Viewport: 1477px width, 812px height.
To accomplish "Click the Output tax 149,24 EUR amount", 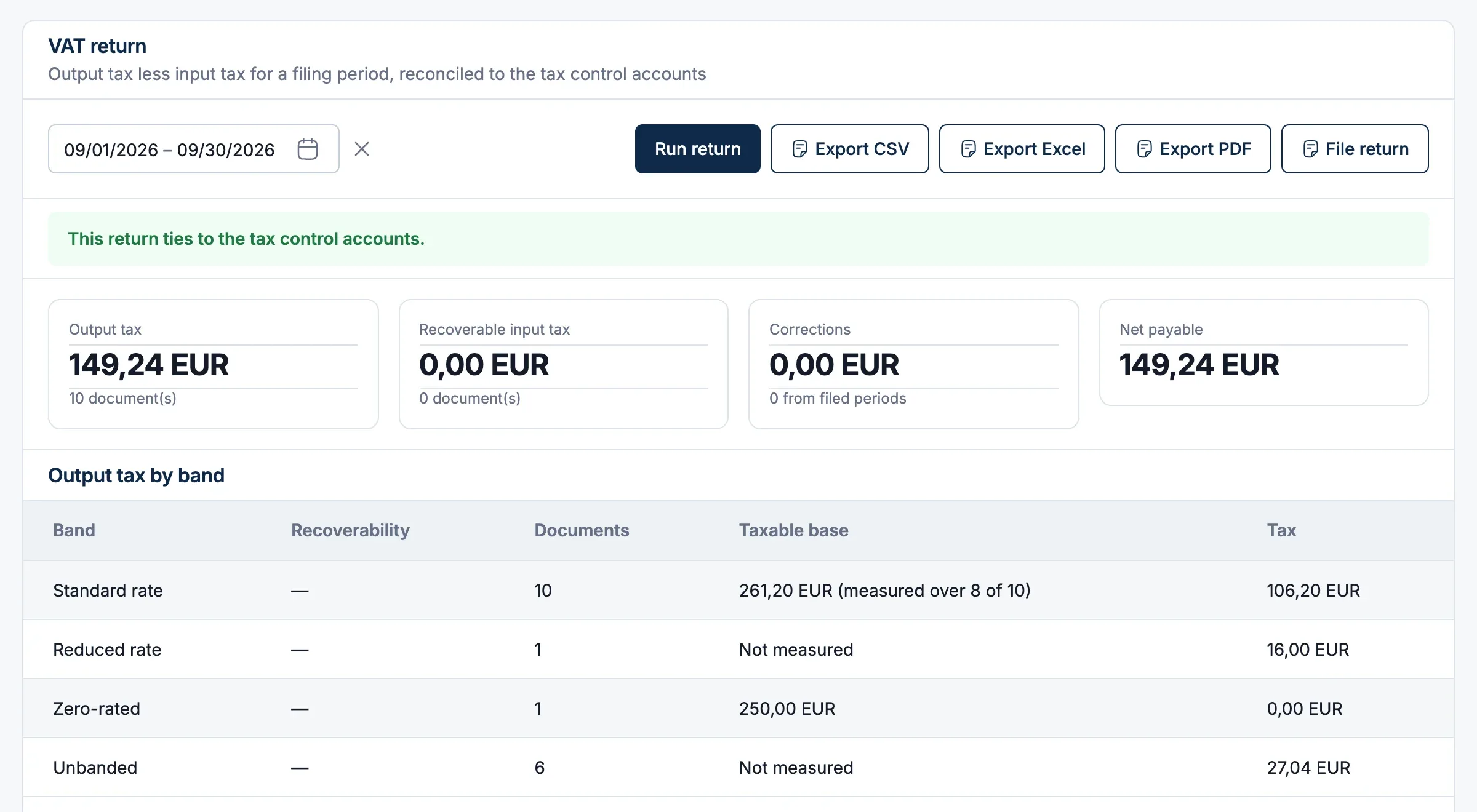I will pos(148,365).
